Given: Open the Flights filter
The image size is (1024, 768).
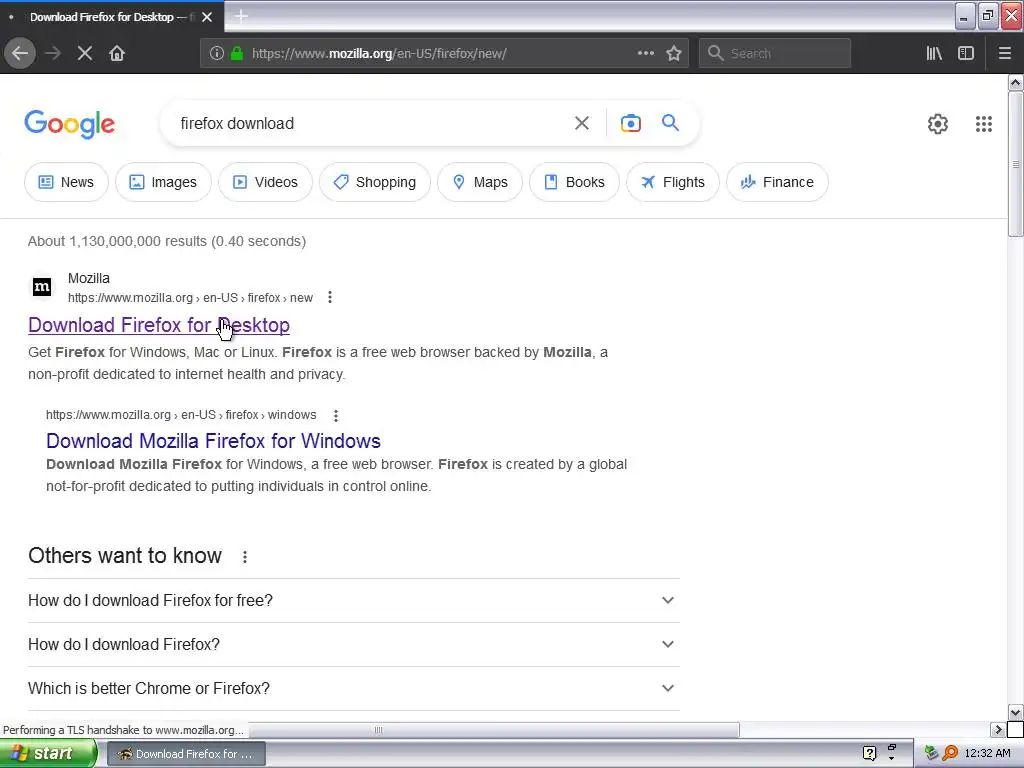Looking at the screenshot, I should pos(673,182).
